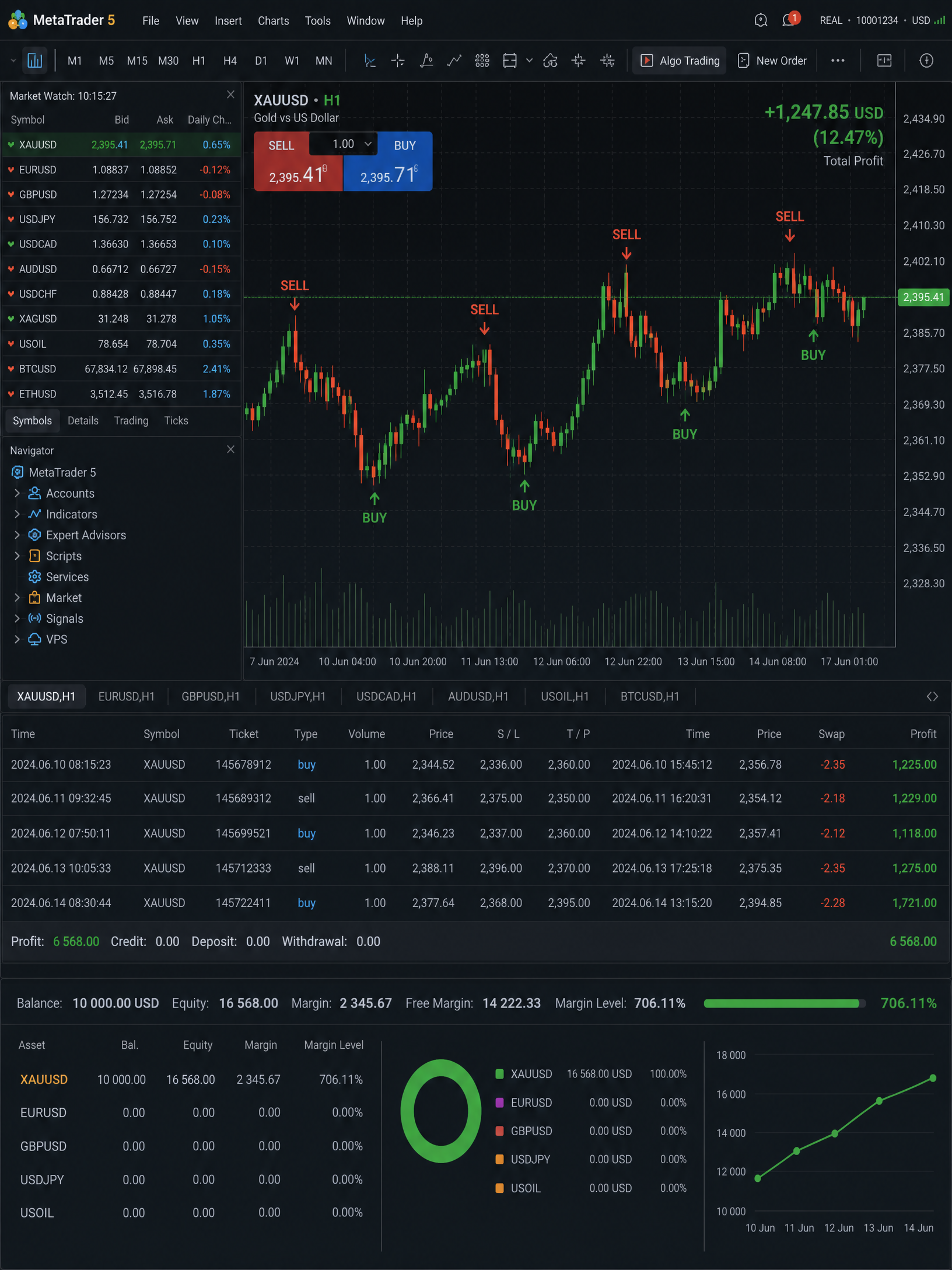Image resolution: width=952 pixels, height=1270 pixels.
Task: Click the green XAUUSD legend swatch
Action: tap(499, 1073)
